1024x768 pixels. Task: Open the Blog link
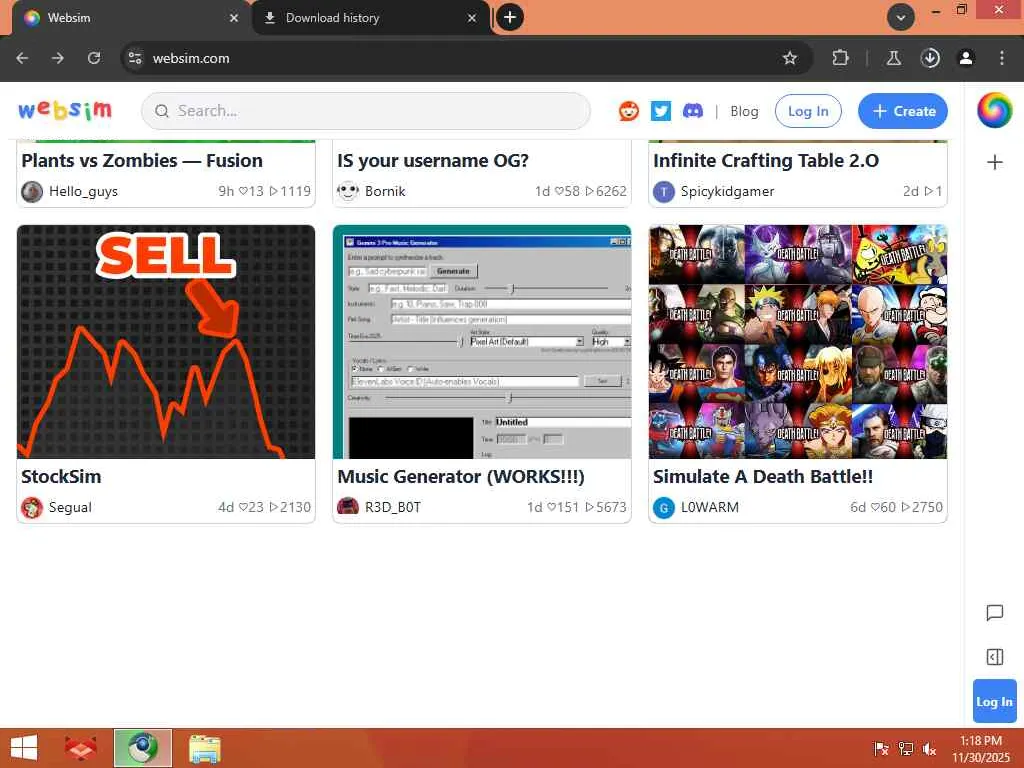pyautogui.click(x=744, y=112)
